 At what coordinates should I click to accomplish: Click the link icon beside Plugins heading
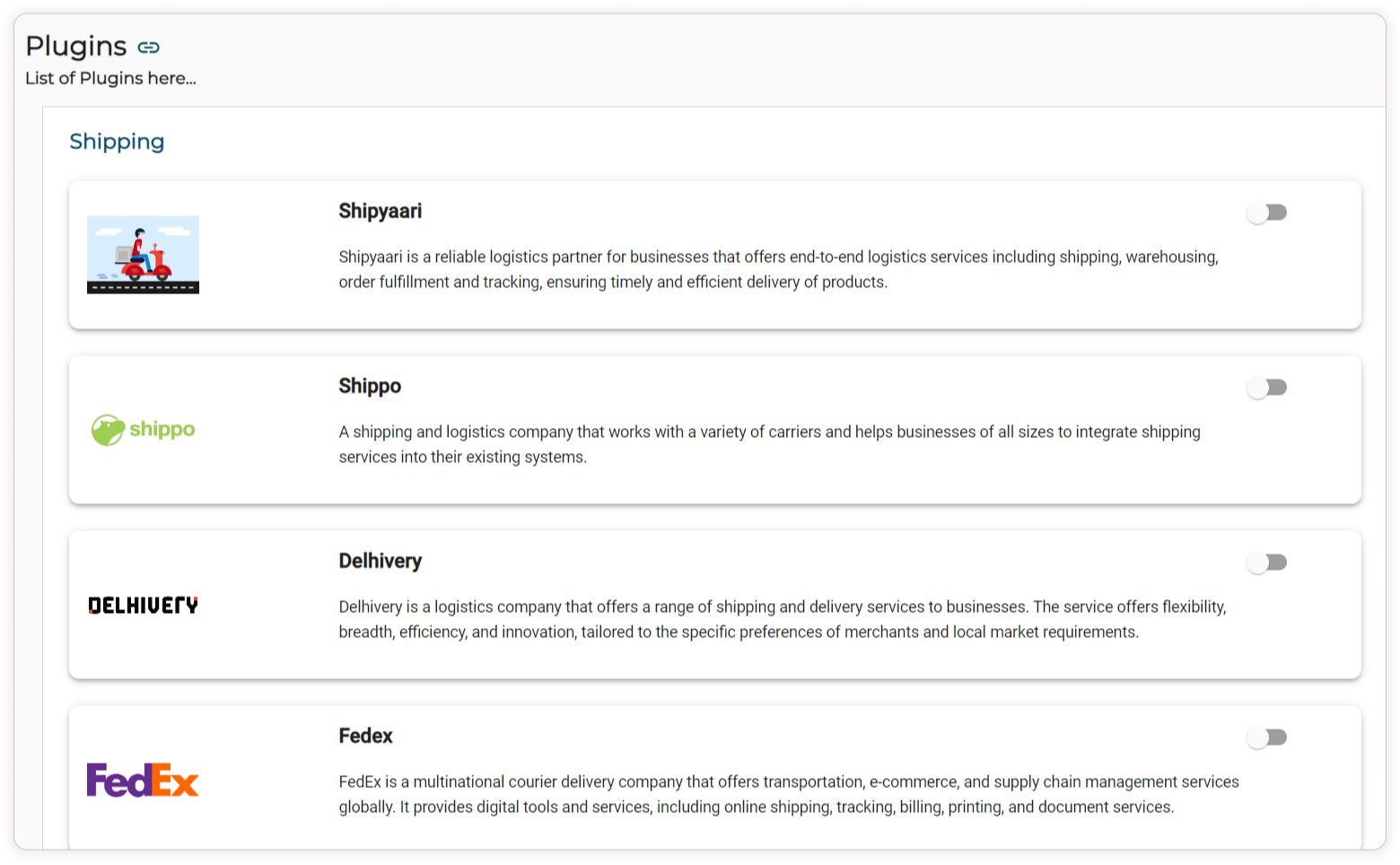[149, 47]
